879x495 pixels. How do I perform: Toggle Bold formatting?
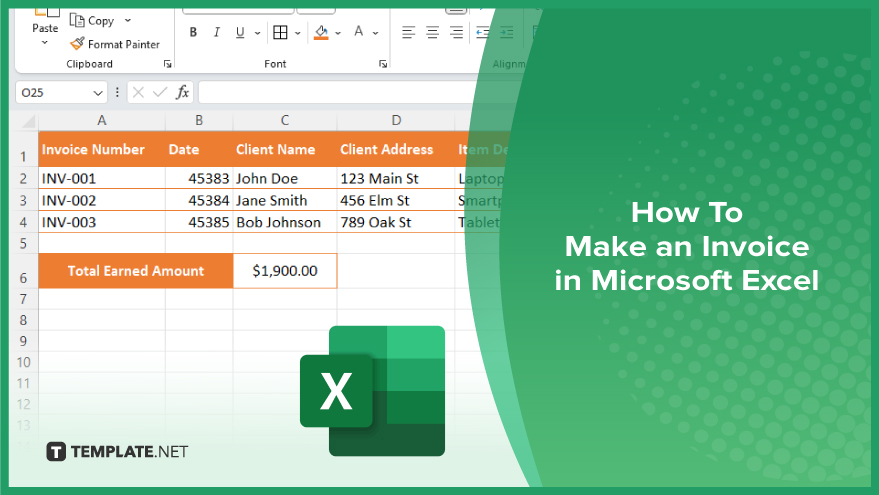[x=193, y=33]
